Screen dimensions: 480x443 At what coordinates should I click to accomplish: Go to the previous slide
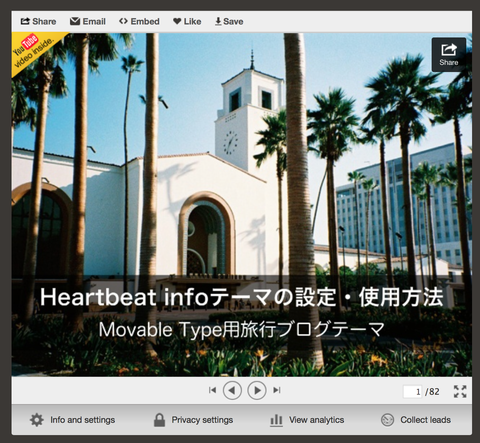pyautogui.click(x=232, y=390)
